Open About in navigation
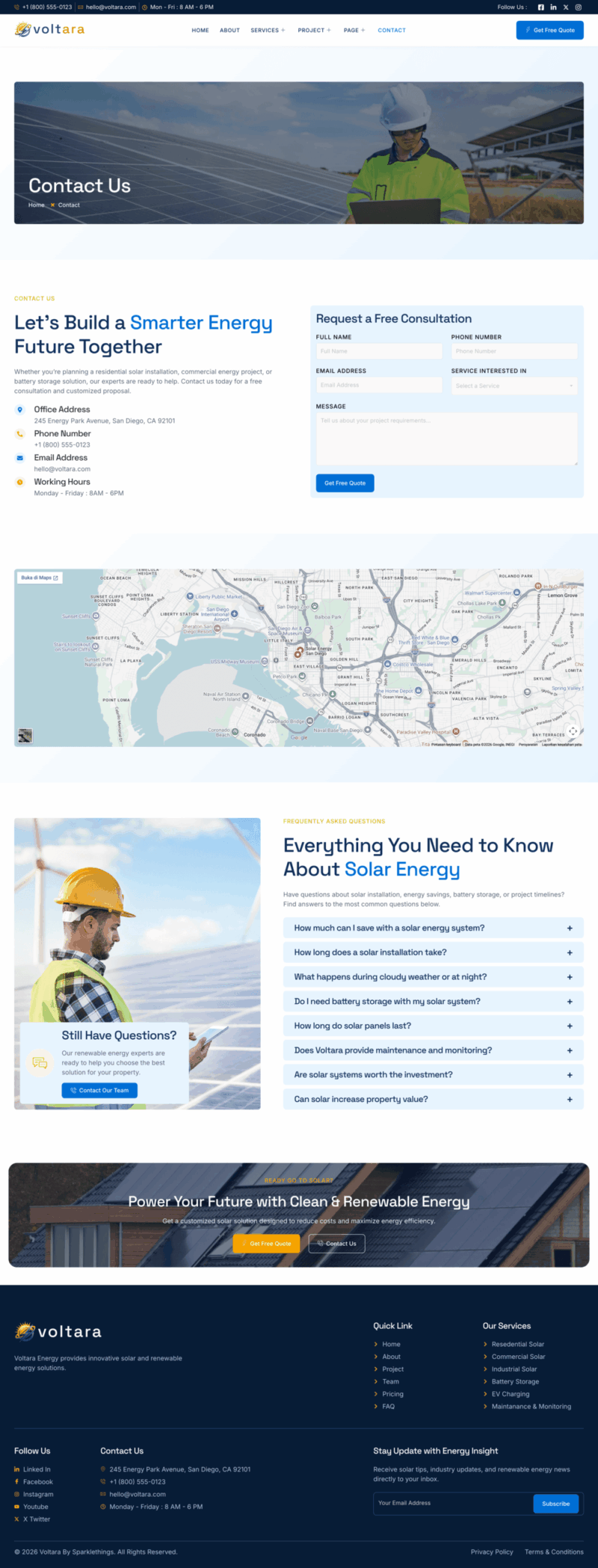The width and height of the screenshot is (598, 1568). pos(229,31)
